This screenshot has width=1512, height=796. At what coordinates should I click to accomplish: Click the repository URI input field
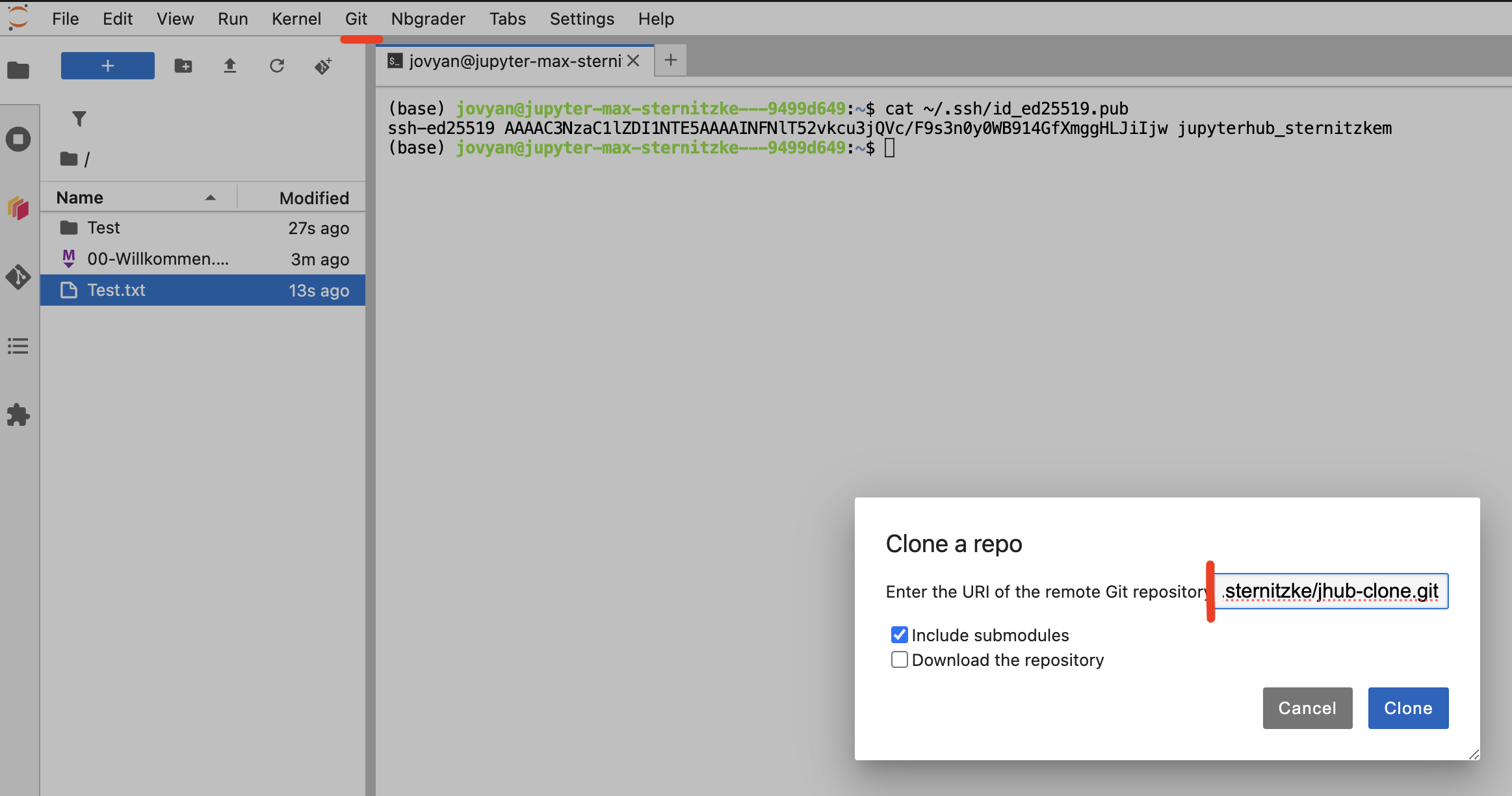[1331, 591]
